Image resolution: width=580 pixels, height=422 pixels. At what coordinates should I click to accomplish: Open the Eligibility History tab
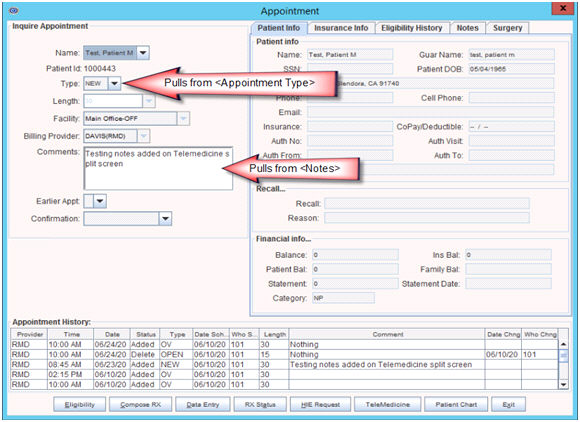(412, 28)
